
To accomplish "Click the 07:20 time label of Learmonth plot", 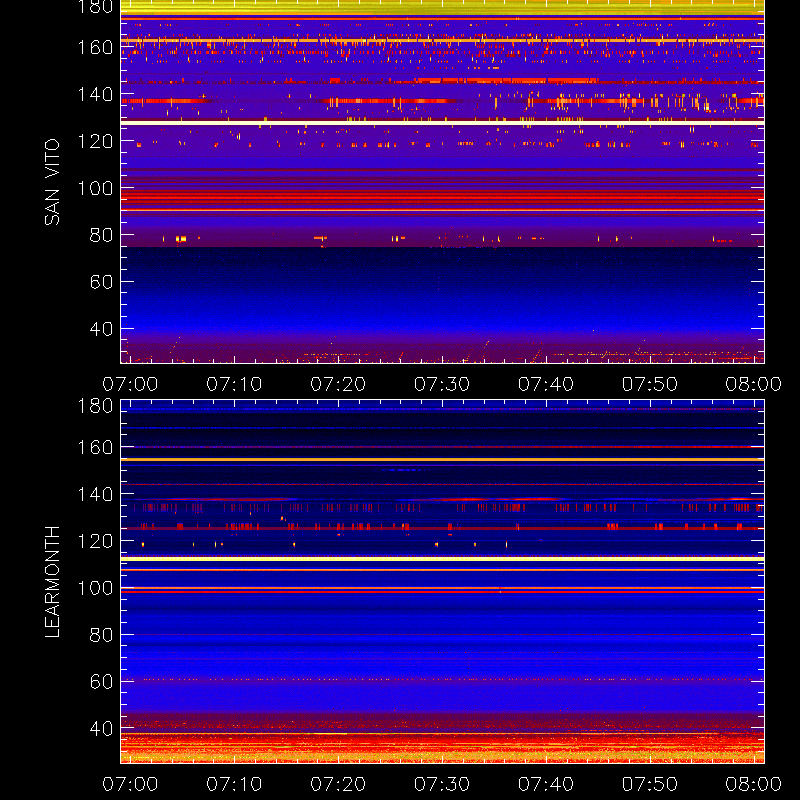I will [x=338, y=784].
